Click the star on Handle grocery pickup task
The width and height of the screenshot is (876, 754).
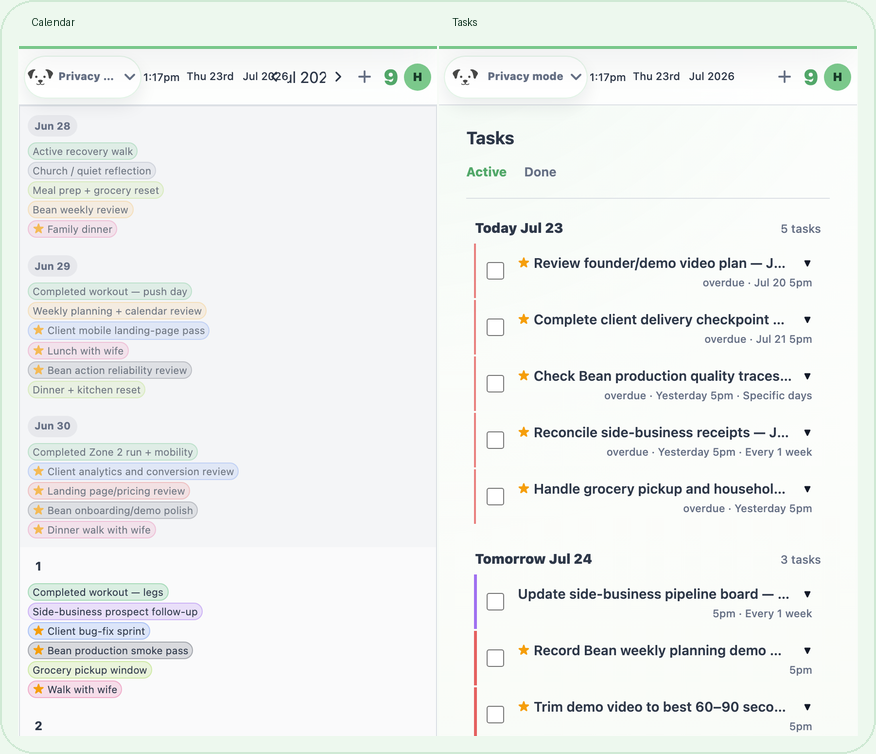tap(523, 488)
